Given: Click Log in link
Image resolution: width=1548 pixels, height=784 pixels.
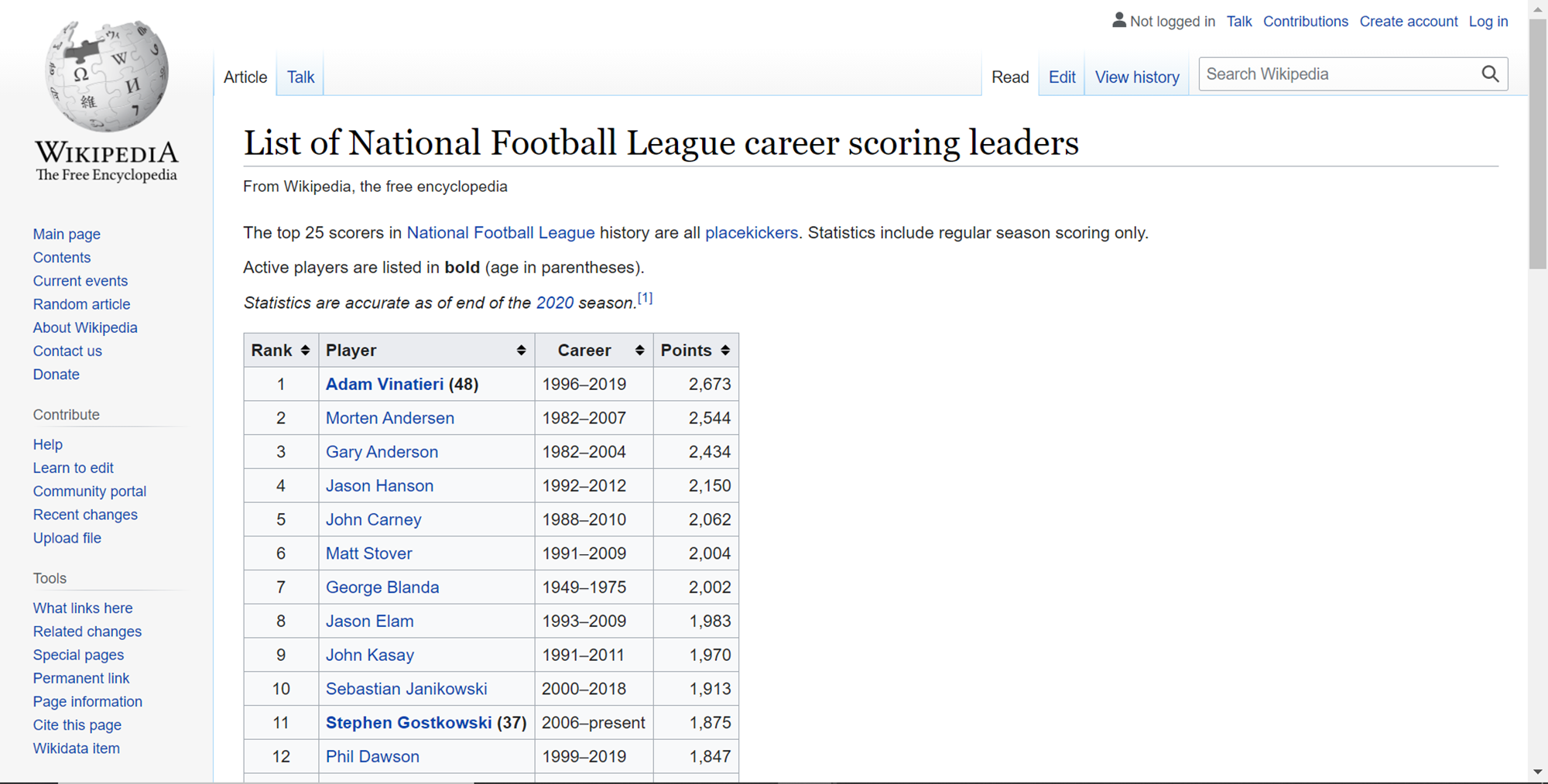Looking at the screenshot, I should [1488, 22].
